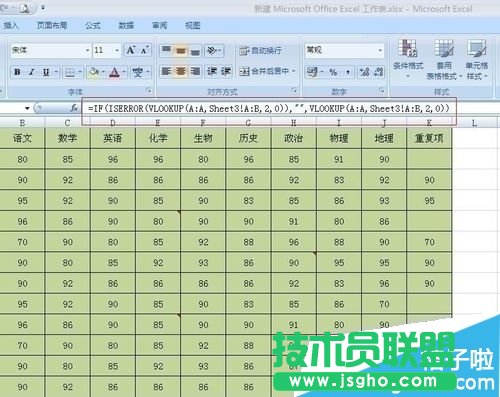Open 对齐方式 group dialog launcher
Viewport: 500px width, 397px height.
294,91
